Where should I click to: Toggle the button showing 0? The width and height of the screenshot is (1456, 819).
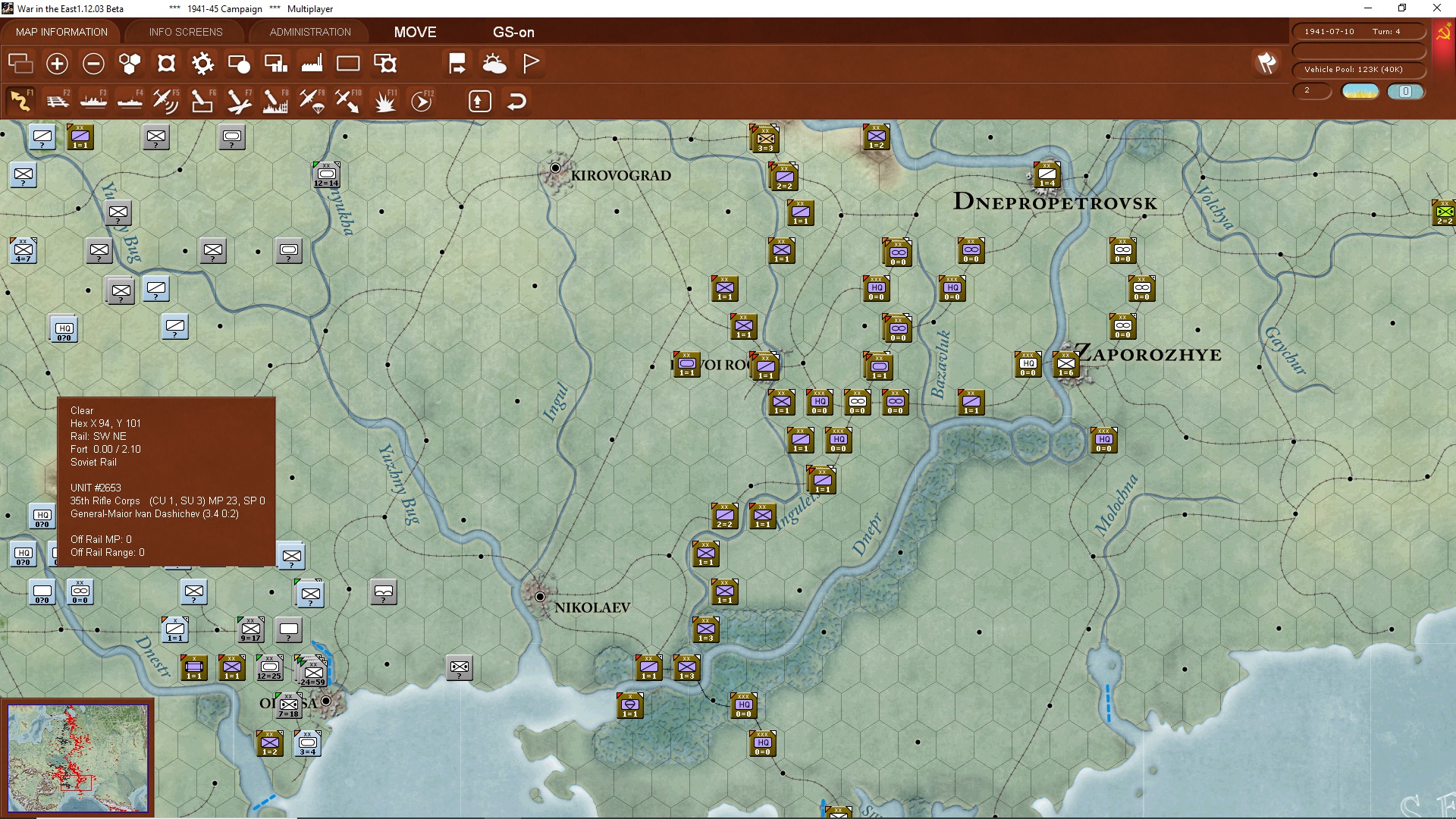(x=1405, y=92)
